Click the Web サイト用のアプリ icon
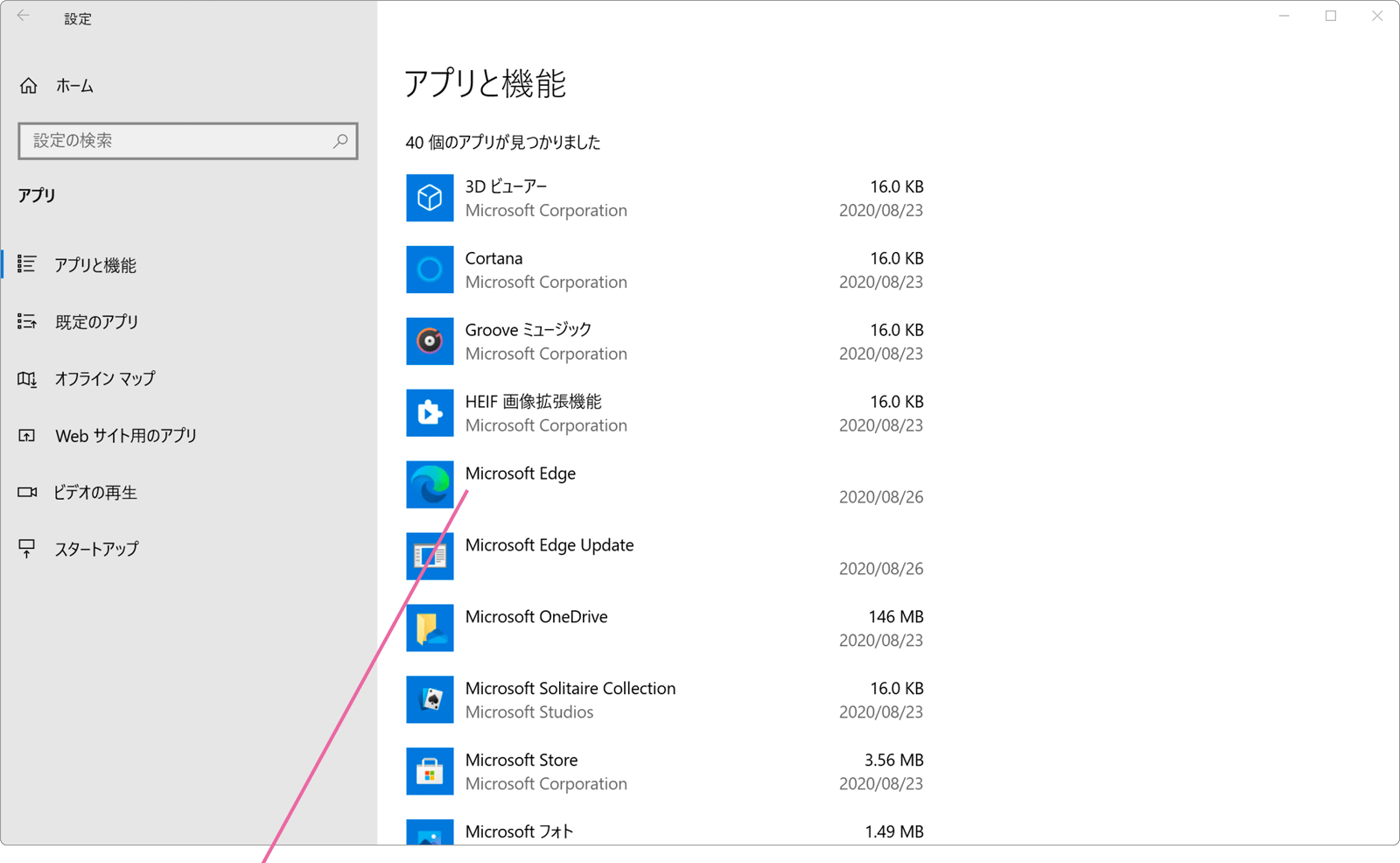This screenshot has width=1400, height=863. [x=27, y=435]
